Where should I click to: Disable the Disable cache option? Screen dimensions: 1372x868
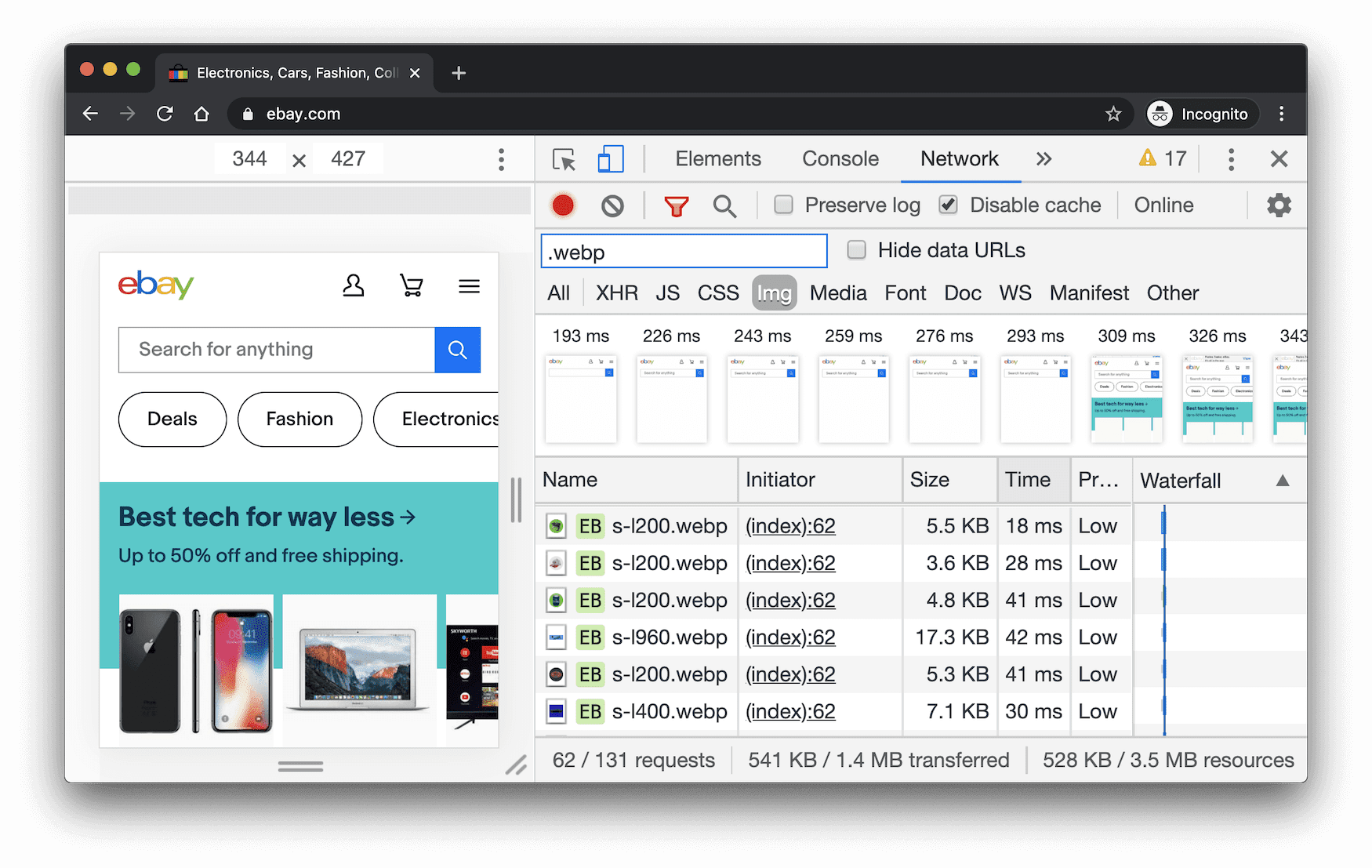948,205
